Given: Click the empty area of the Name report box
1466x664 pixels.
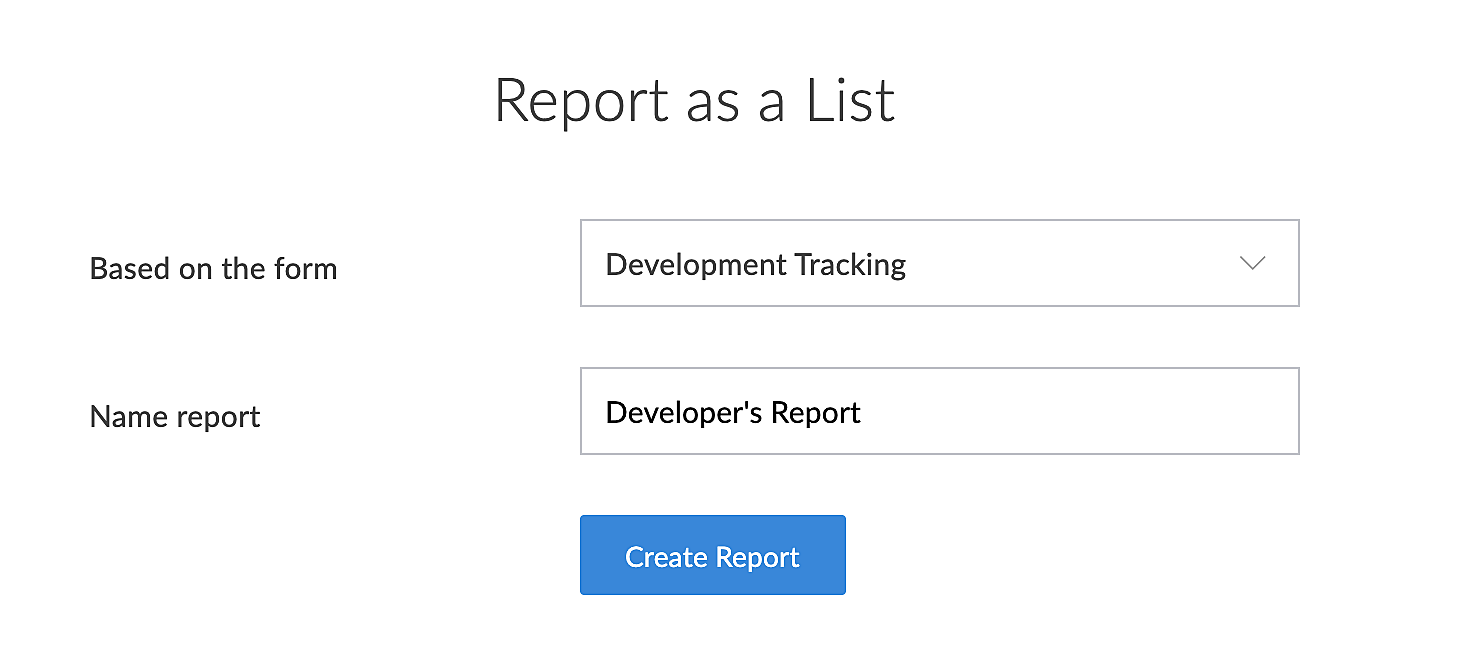Looking at the screenshot, I should 1080,411.
